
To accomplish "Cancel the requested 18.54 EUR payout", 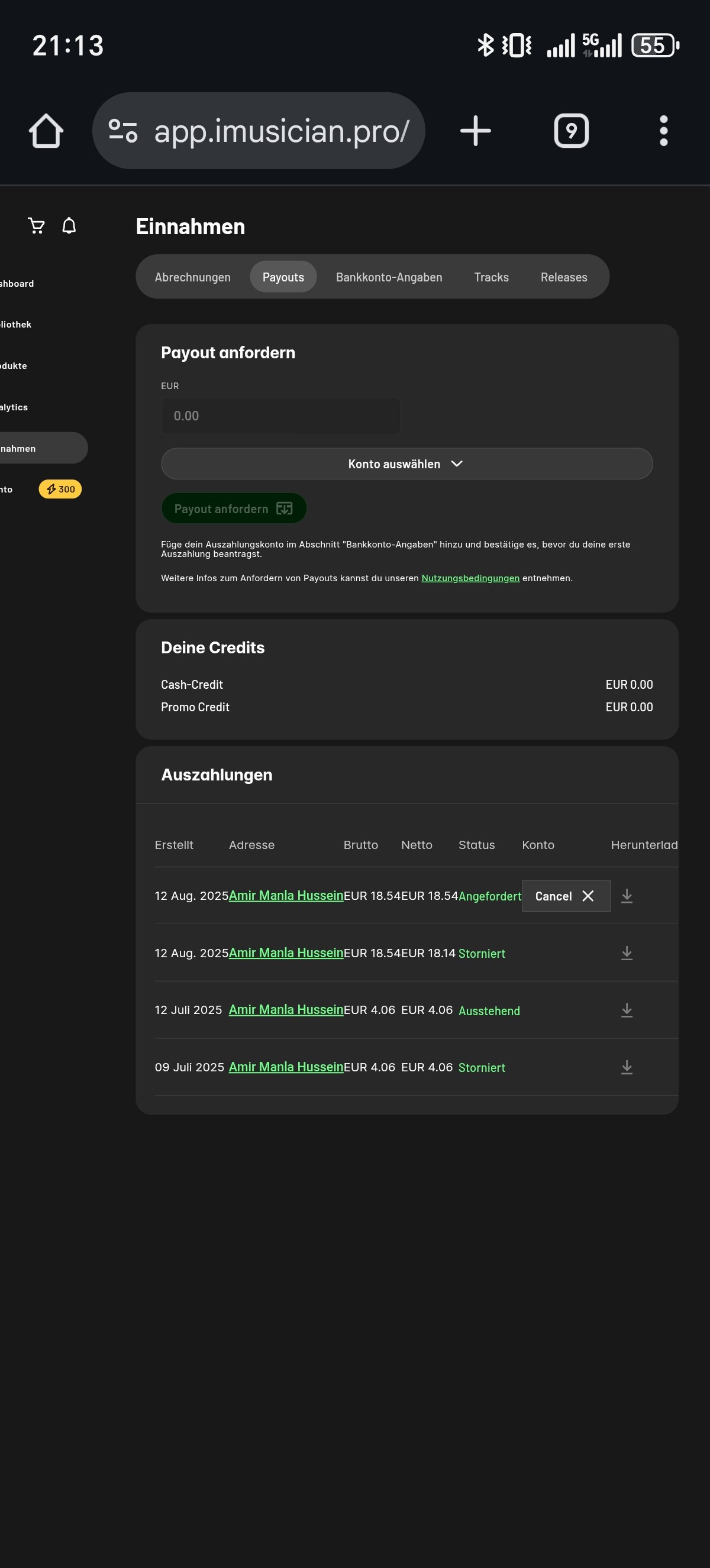I will pos(565,896).
